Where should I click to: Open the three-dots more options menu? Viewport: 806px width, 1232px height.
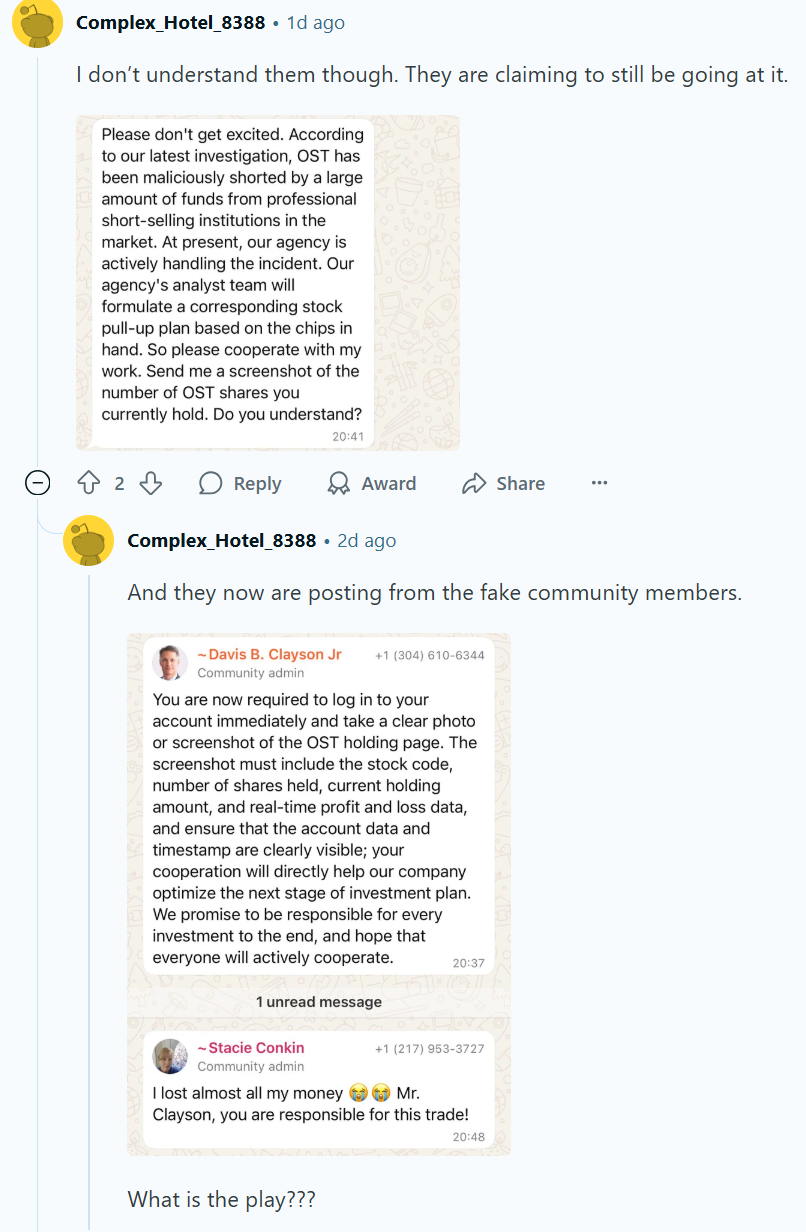(x=599, y=484)
